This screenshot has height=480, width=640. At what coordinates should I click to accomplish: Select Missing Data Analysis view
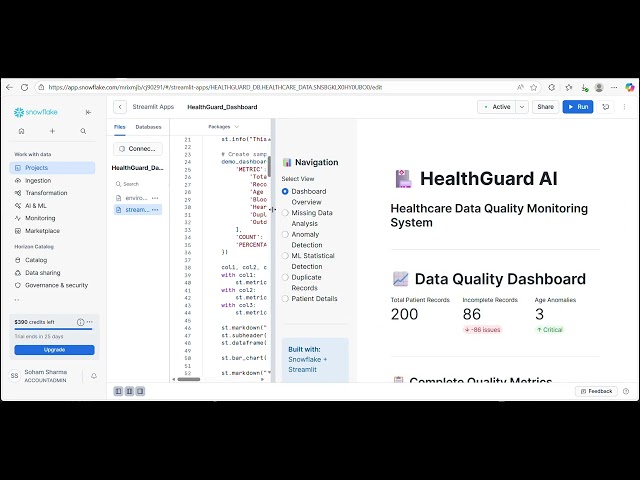tap(285, 213)
